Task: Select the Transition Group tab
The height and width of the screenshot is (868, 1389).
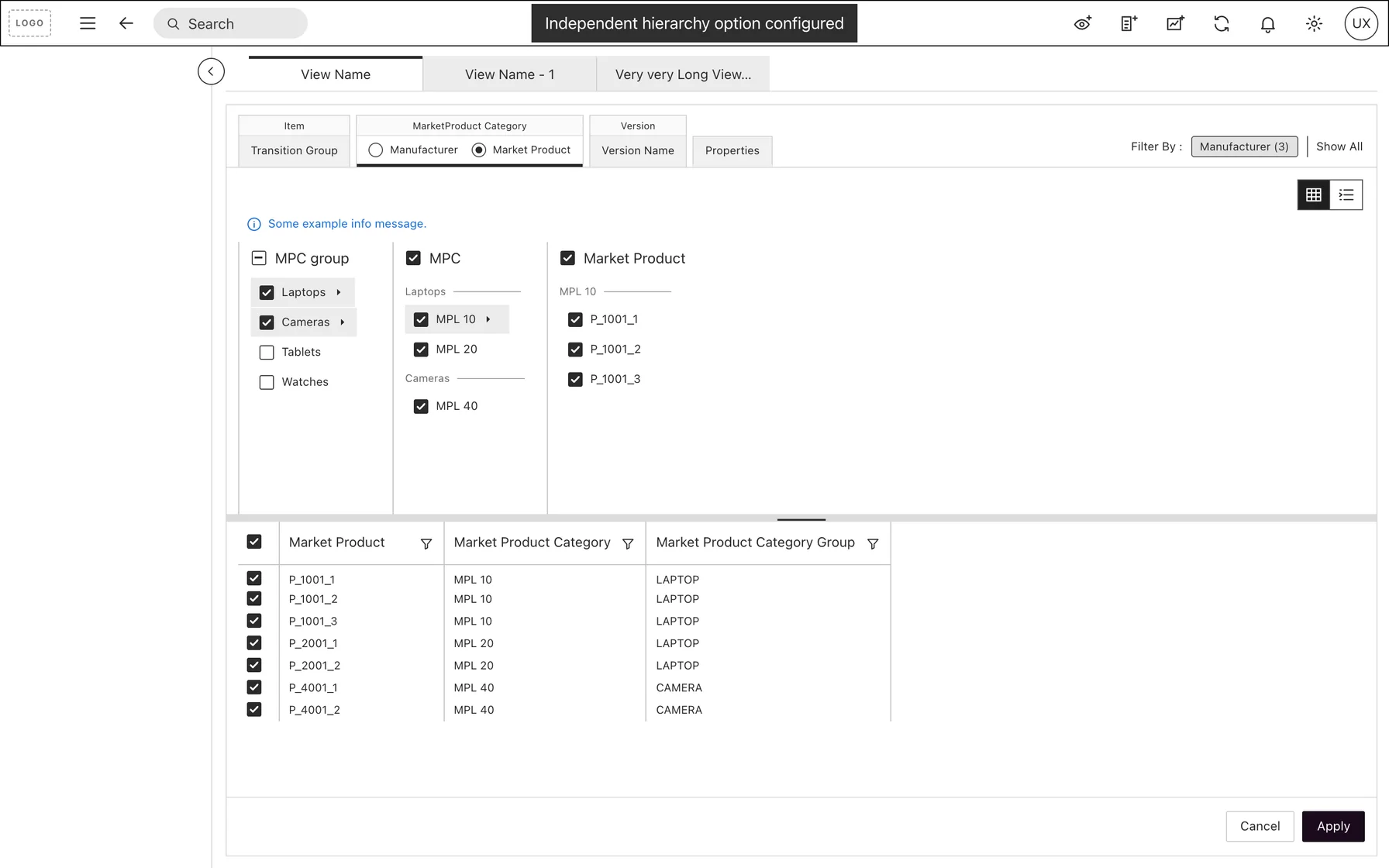Action: [294, 150]
